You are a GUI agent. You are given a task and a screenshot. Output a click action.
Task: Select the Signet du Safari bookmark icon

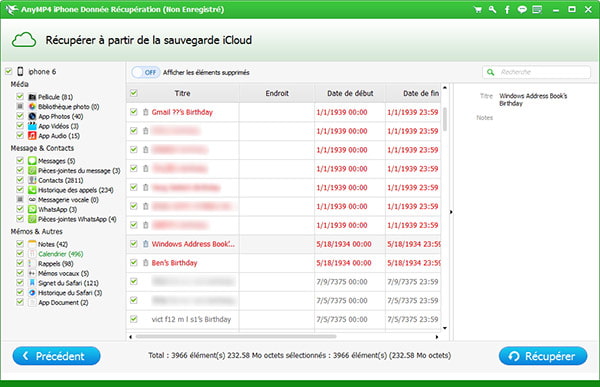click(32, 283)
